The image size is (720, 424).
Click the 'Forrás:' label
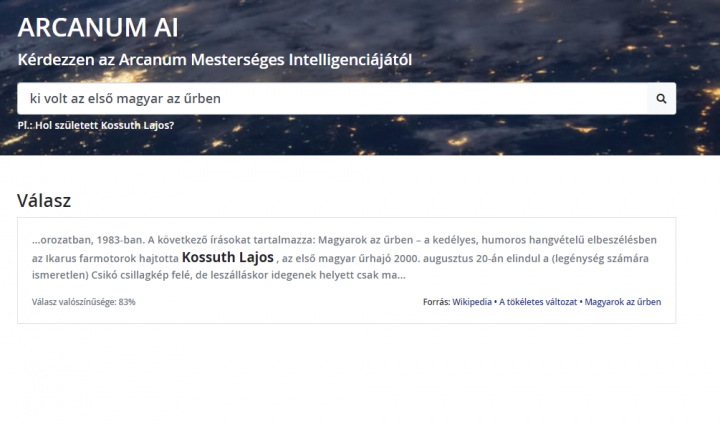(x=436, y=302)
